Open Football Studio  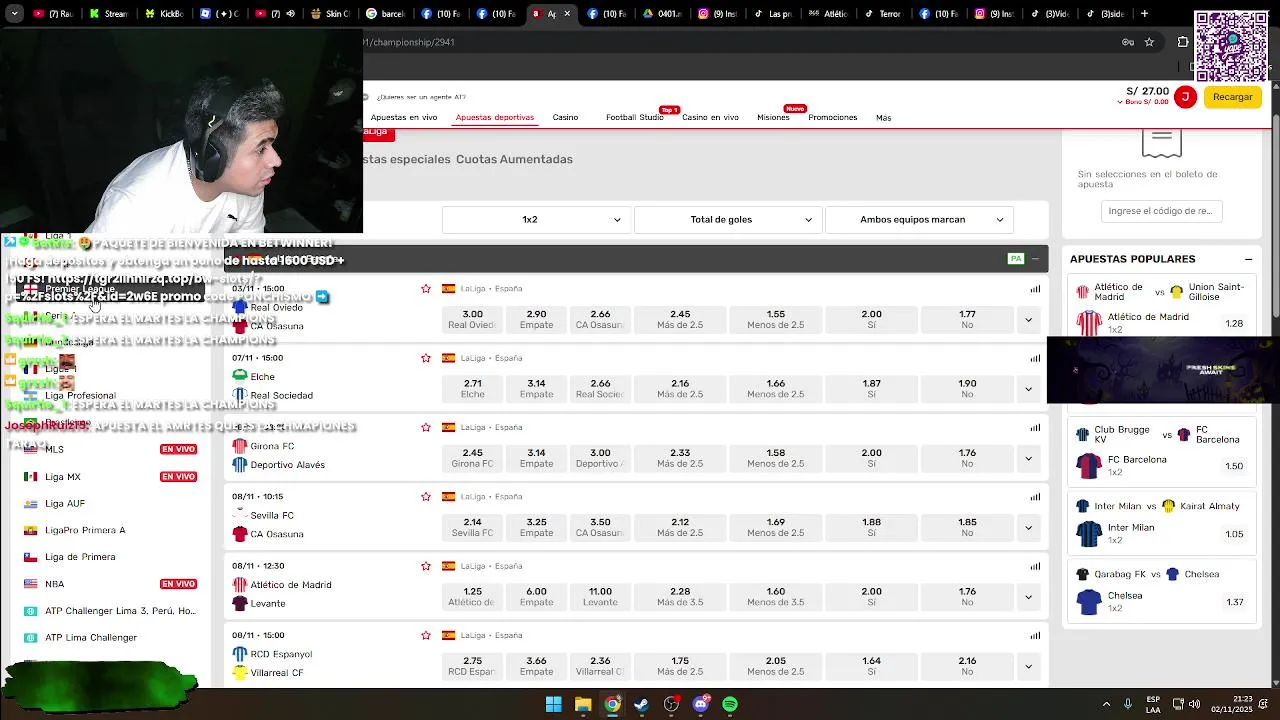(x=634, y=117)
